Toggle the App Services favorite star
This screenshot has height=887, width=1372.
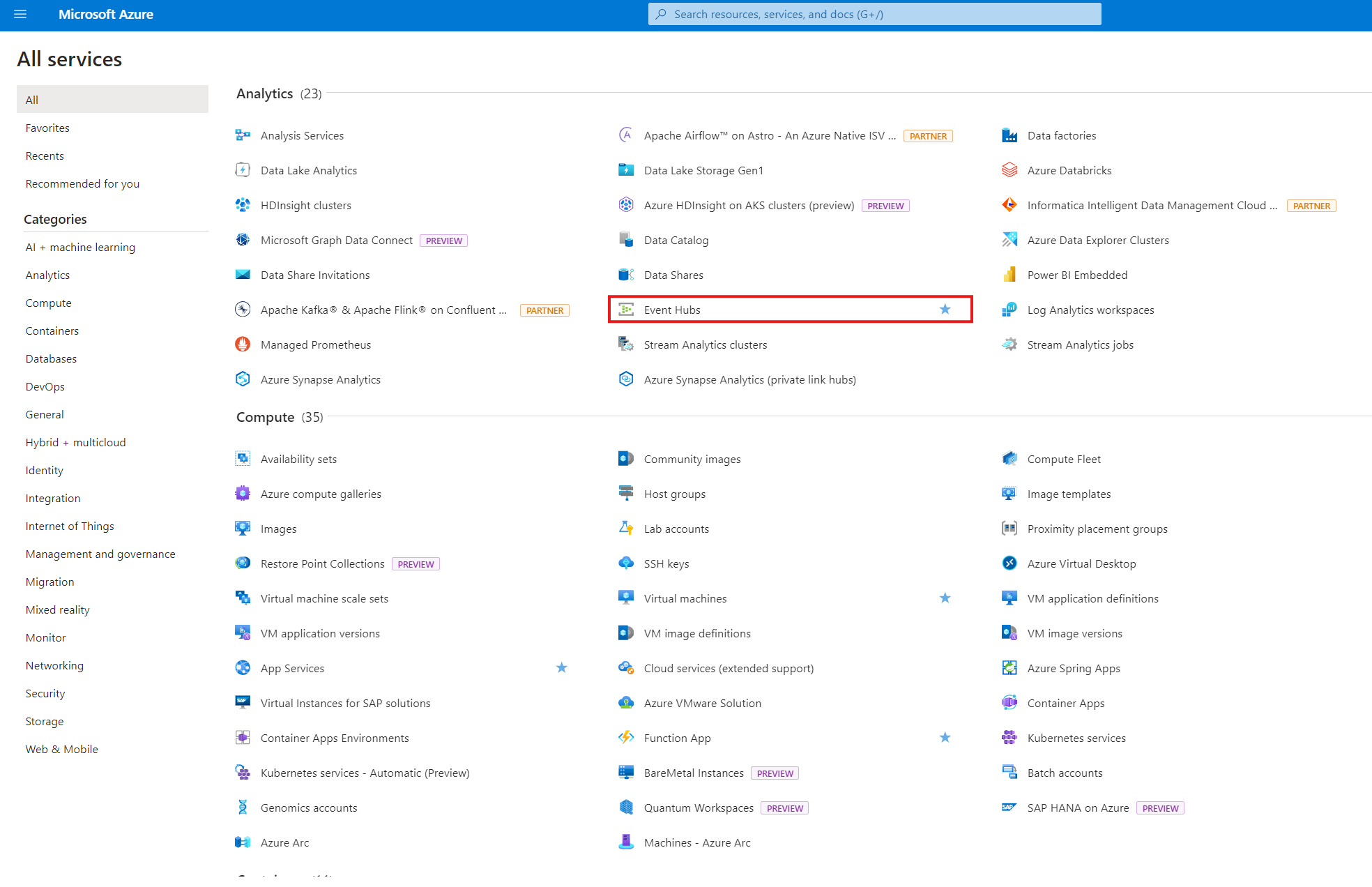(561, 668)
